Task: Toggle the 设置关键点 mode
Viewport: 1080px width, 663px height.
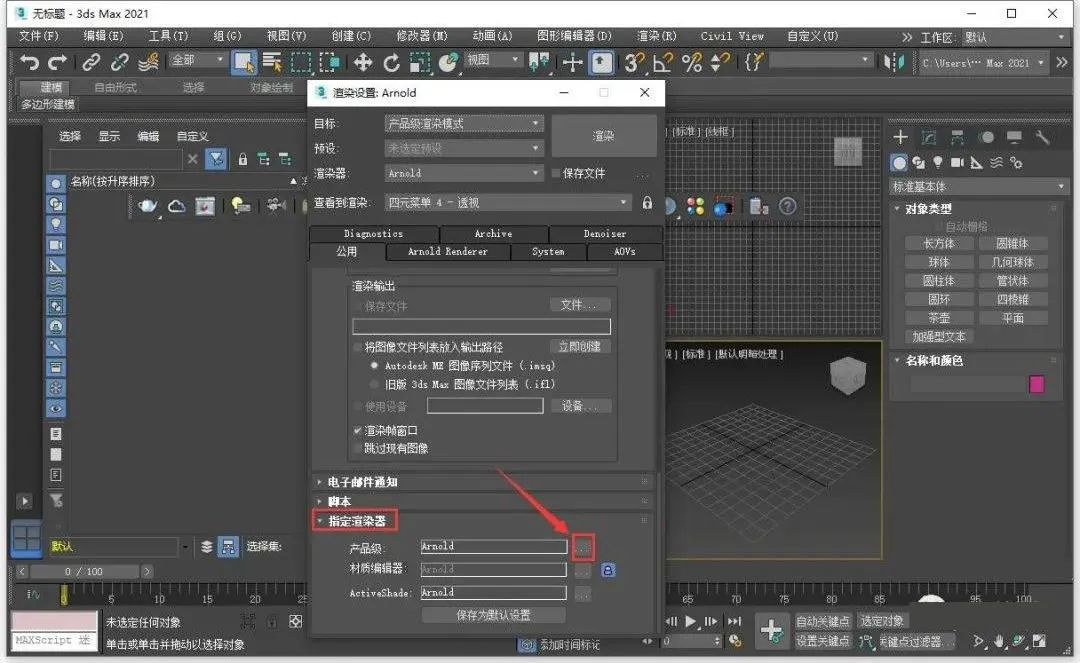Action: click(x=822, y=641)
